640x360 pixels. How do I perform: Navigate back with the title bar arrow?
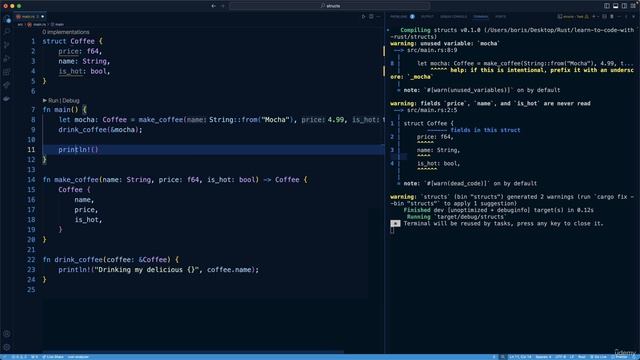coord(213,6)
